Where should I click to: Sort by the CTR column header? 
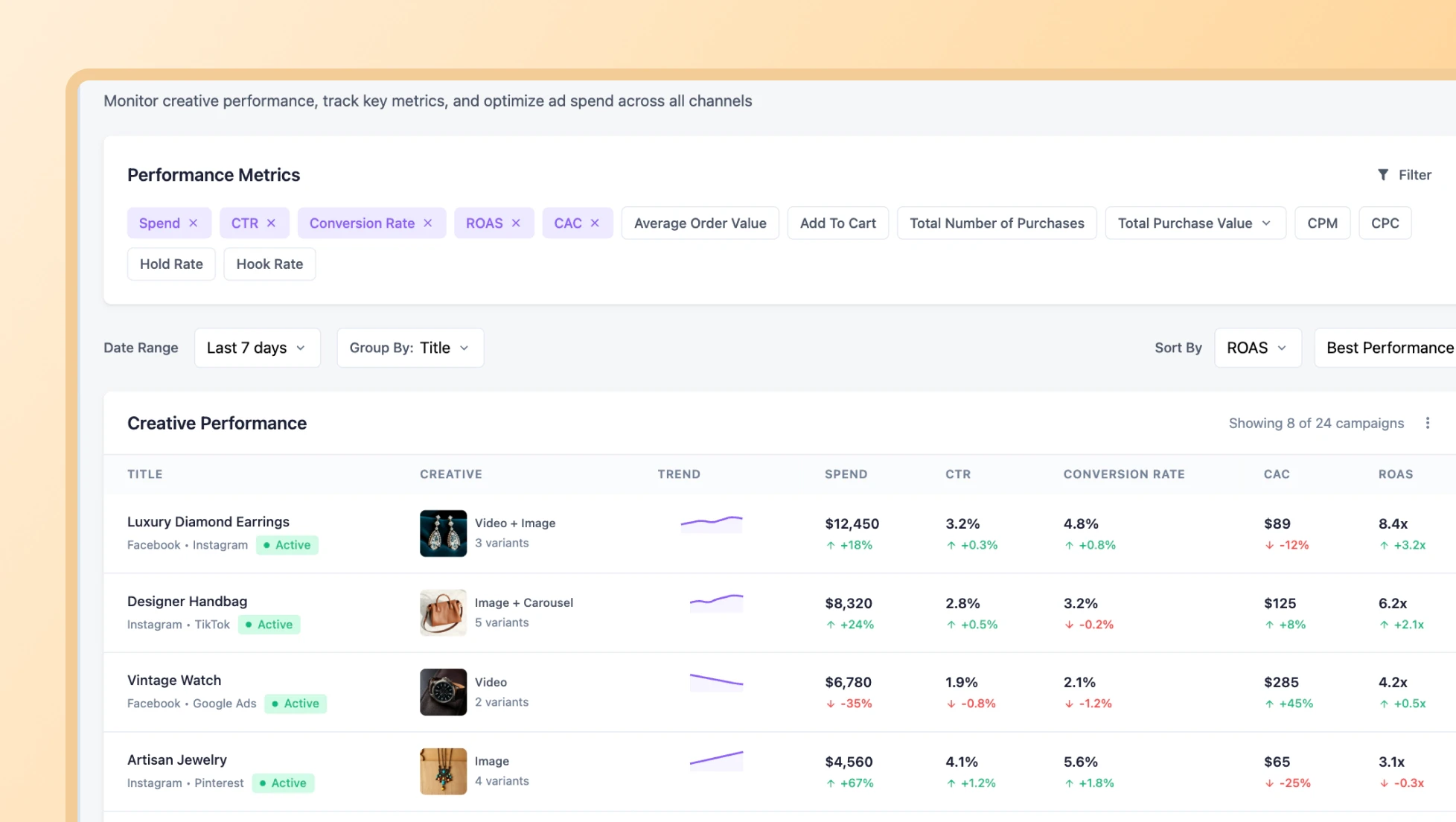point(958,474)
